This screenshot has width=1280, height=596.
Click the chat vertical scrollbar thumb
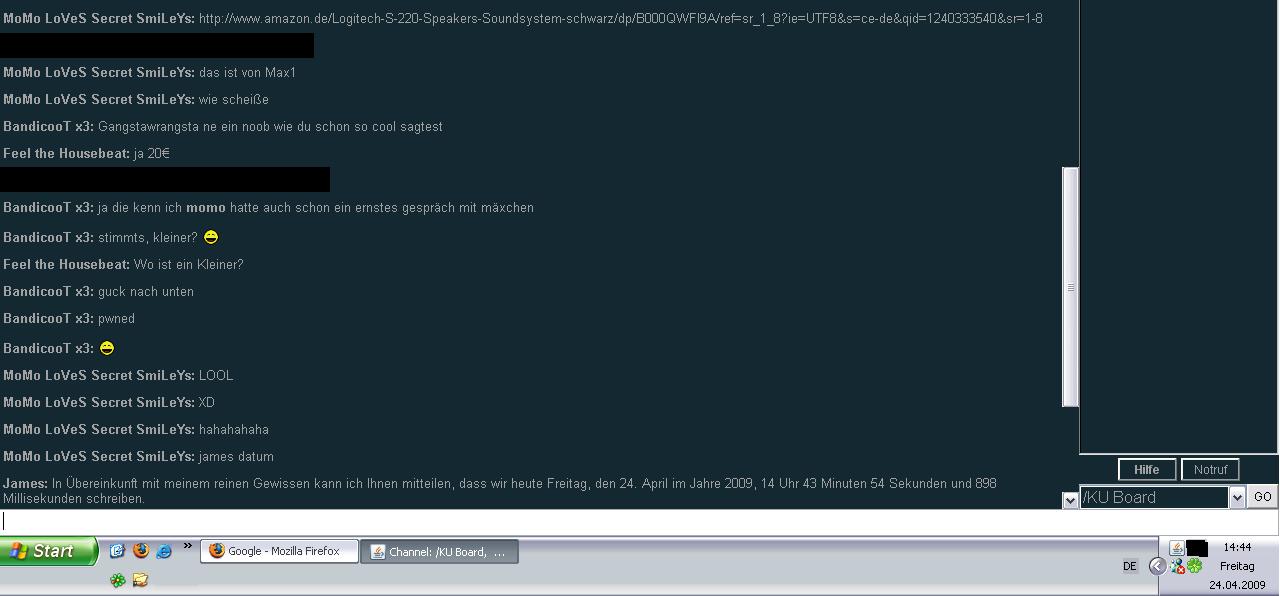point(1070,287)
